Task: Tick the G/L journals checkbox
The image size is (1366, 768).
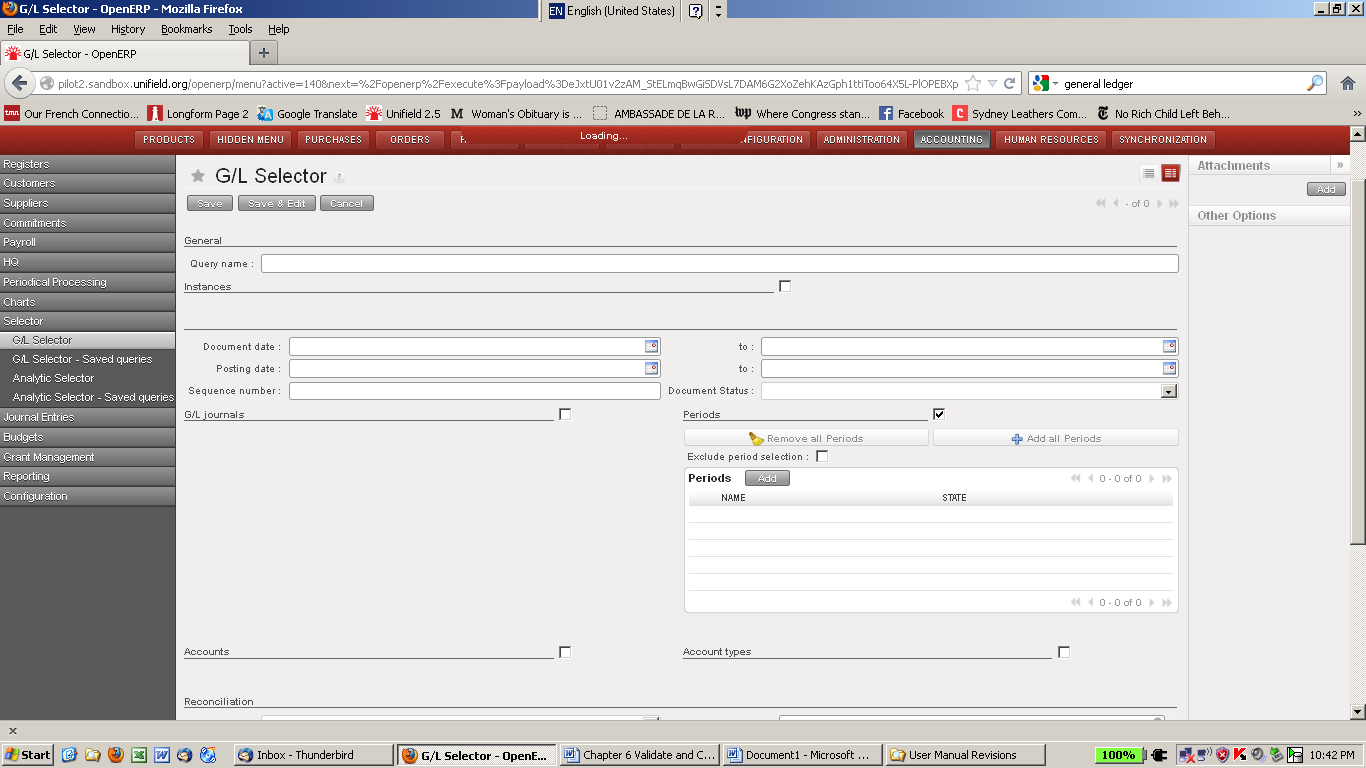Action: [x=565, y=414]
